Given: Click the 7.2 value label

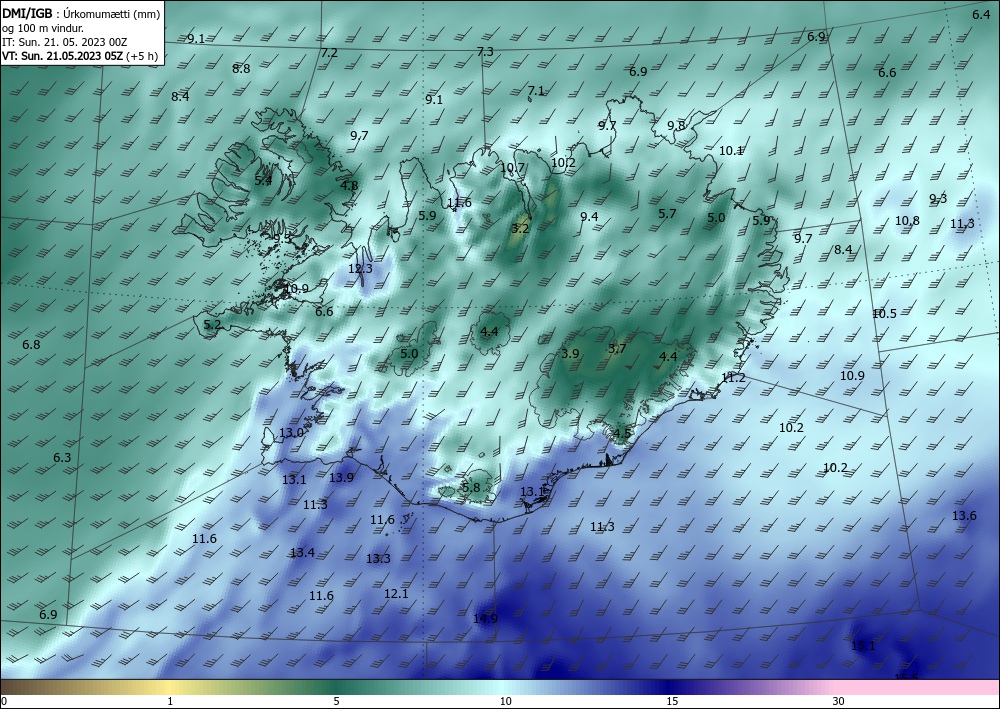Looking at the screenshot, I should [329, 53].
